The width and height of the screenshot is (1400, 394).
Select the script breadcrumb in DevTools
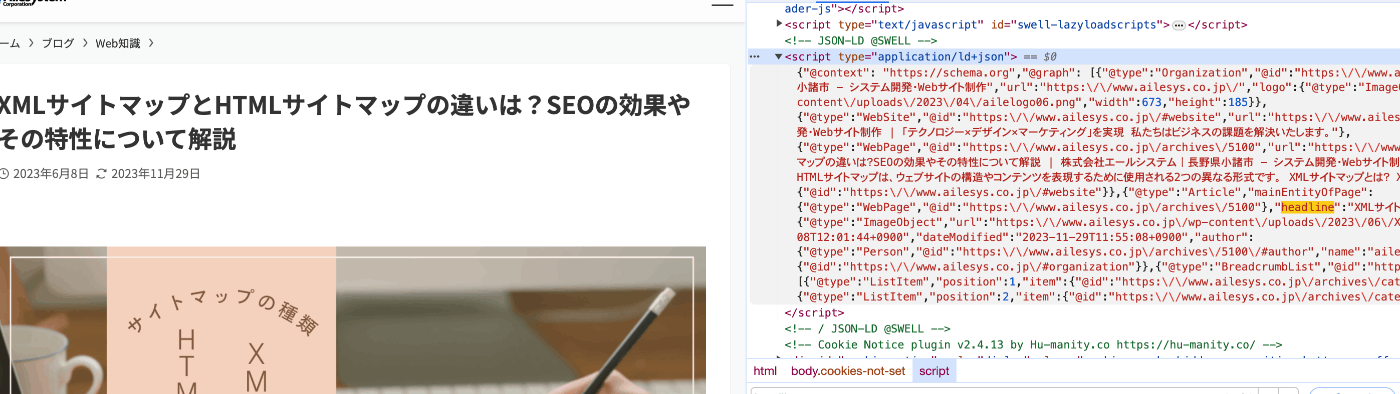coord(934,371)
